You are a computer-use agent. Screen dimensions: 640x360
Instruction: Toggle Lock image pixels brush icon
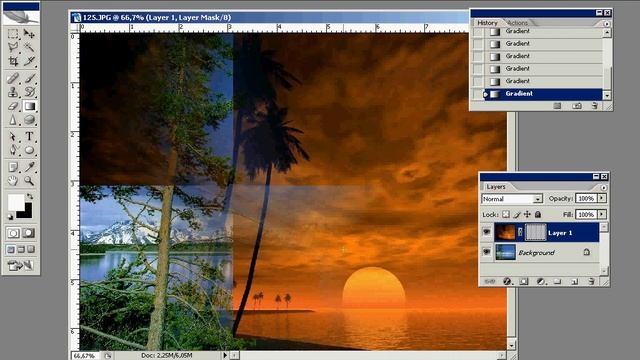(x=517, y=214)
